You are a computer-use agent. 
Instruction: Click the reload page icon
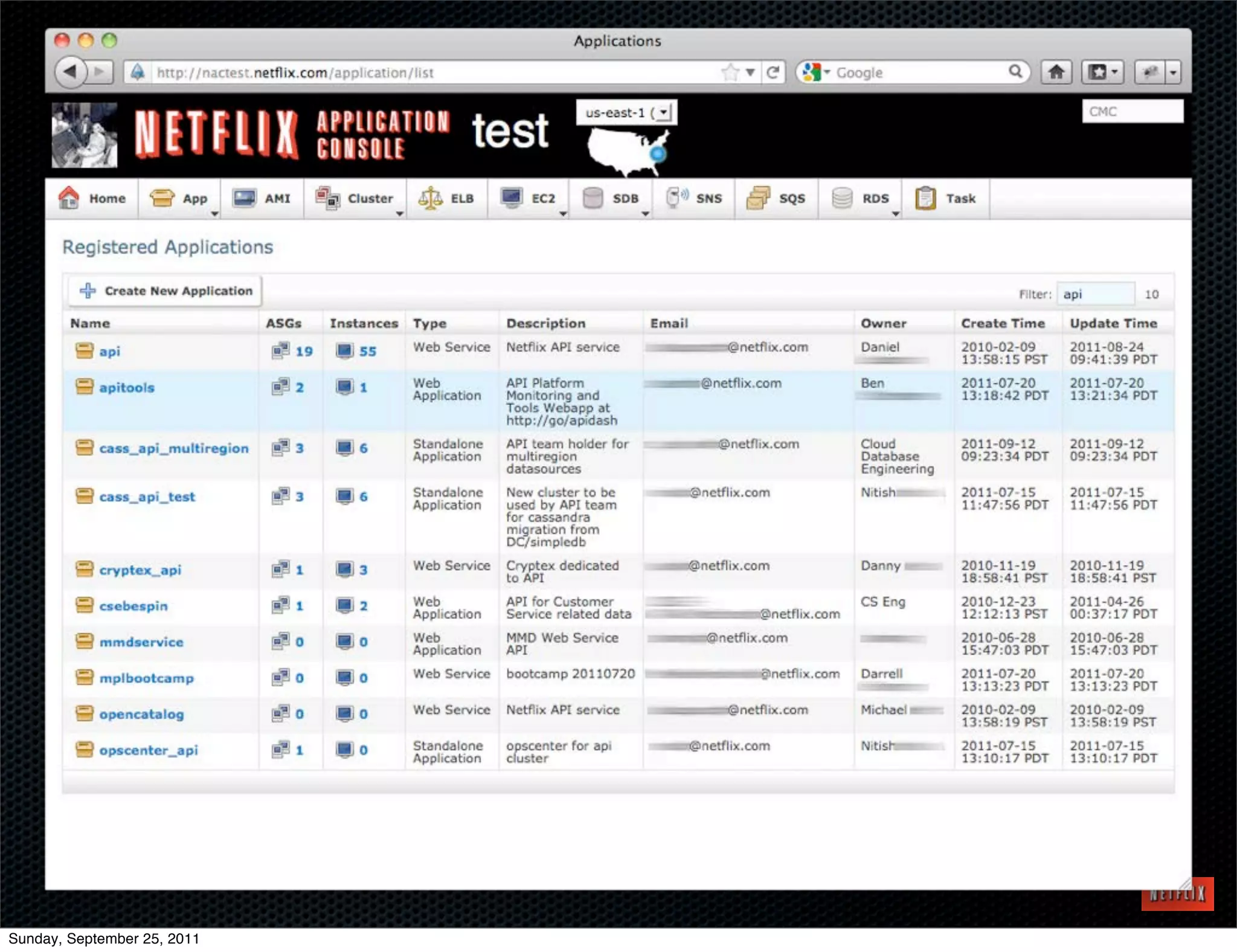click(773, 72)
